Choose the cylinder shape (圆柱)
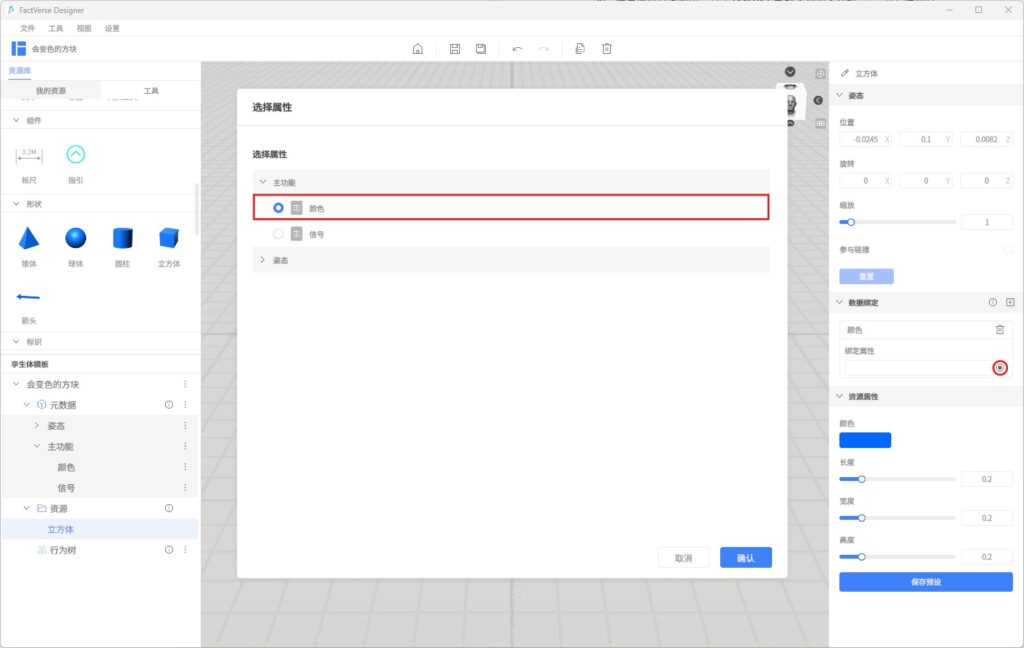The image size is (1024, 648). click(x=122, y=238)
